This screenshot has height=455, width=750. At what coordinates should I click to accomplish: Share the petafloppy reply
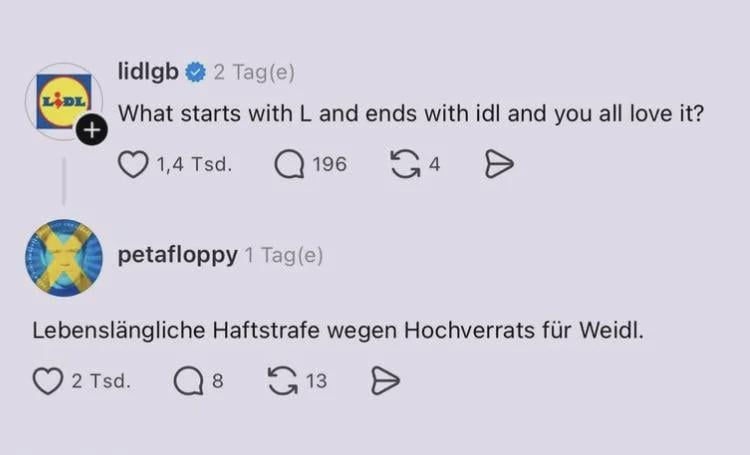click(386, 381)
